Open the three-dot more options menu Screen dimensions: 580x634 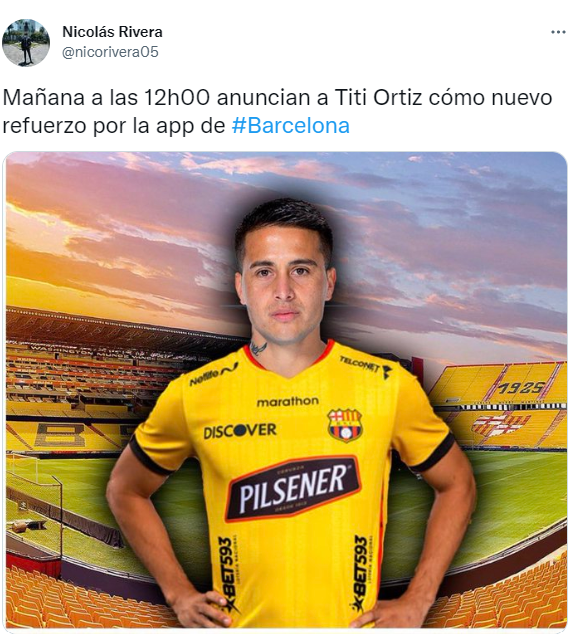558,32
